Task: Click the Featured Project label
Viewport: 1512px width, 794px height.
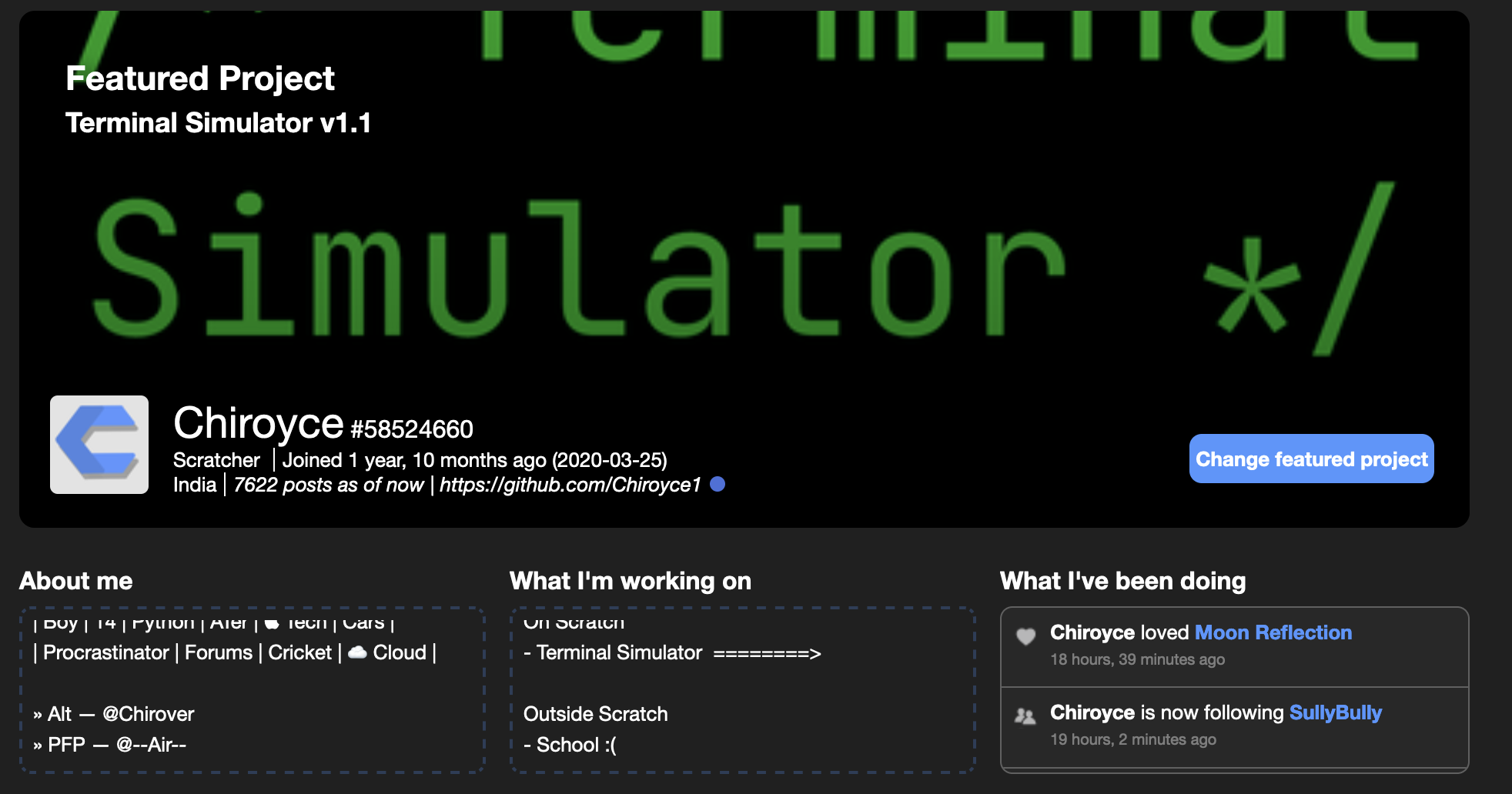Action: click(x=200, y=78)
